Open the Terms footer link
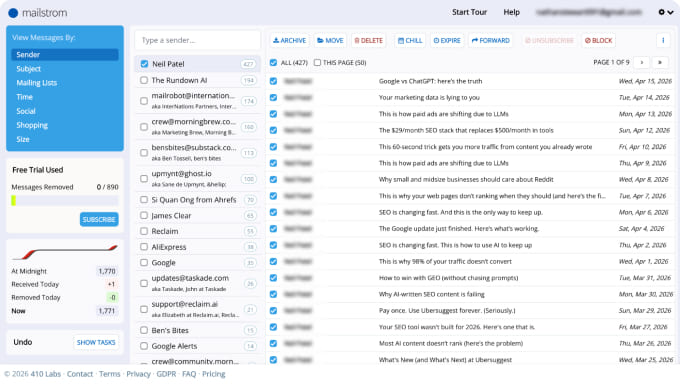 pyautogui.click(x=110, y=374)
